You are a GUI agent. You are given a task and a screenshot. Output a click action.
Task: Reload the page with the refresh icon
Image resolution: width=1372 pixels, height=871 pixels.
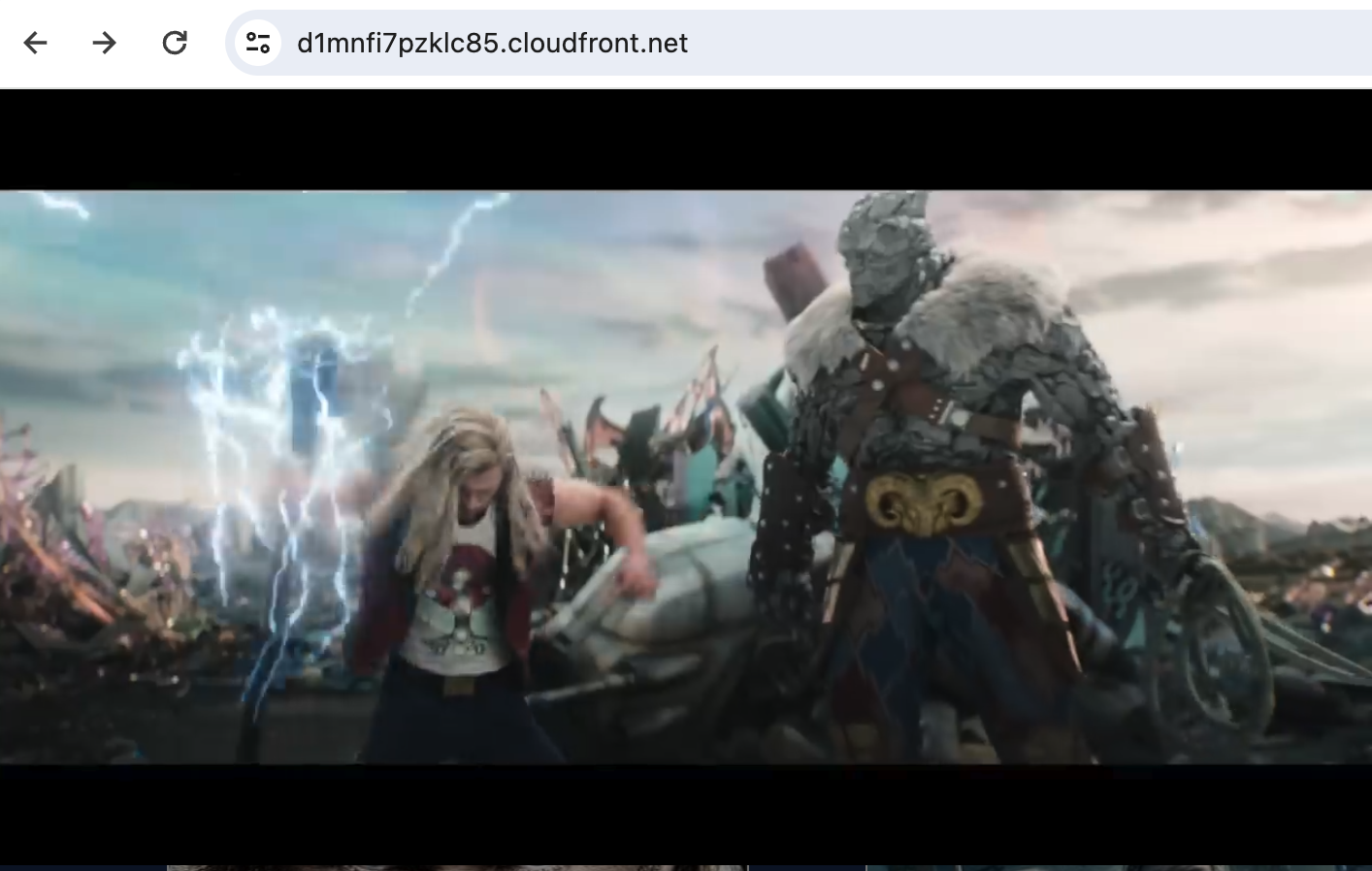pyautogui.click(x=175, y=43)
